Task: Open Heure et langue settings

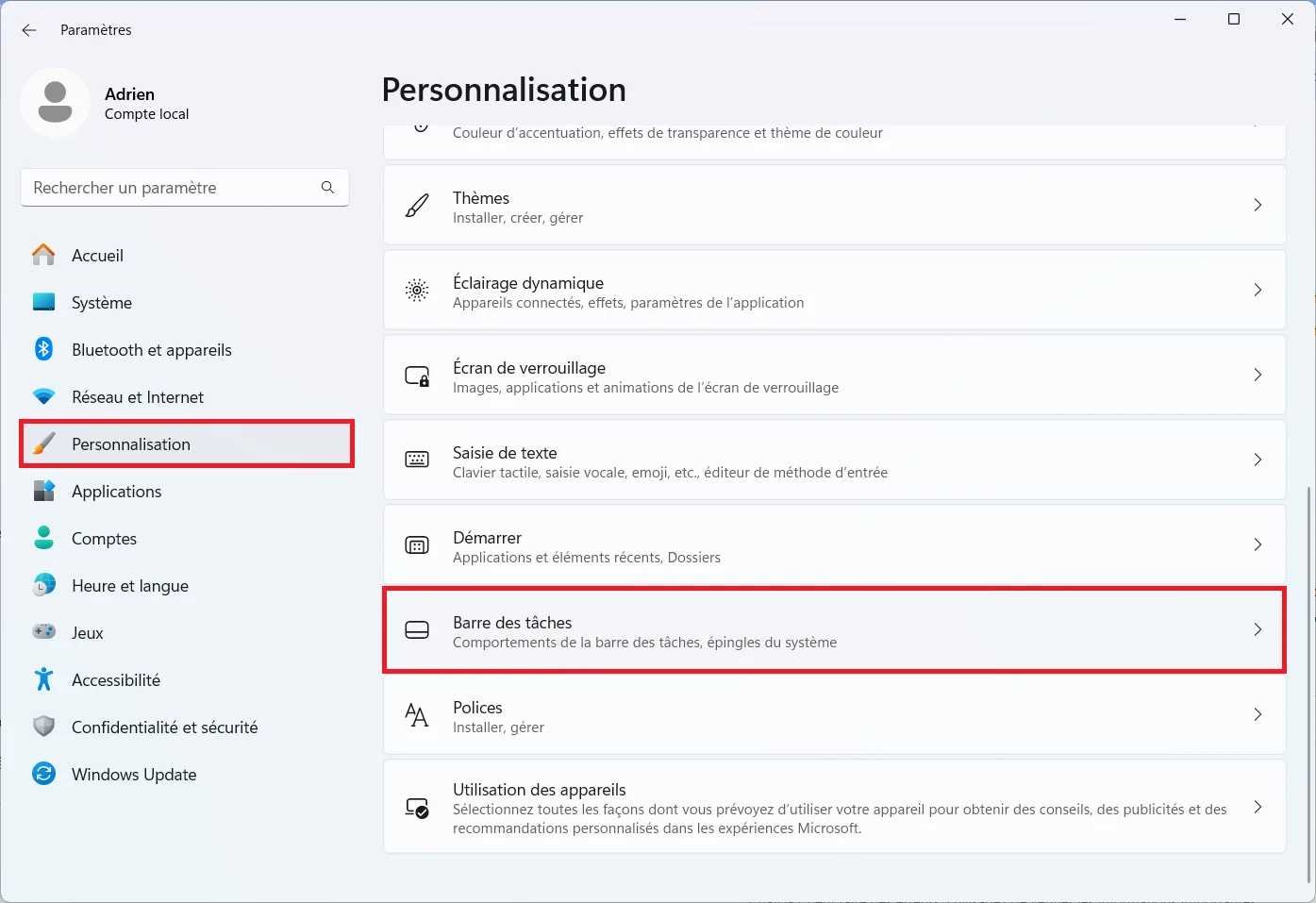Action: [x=185, y=585]
